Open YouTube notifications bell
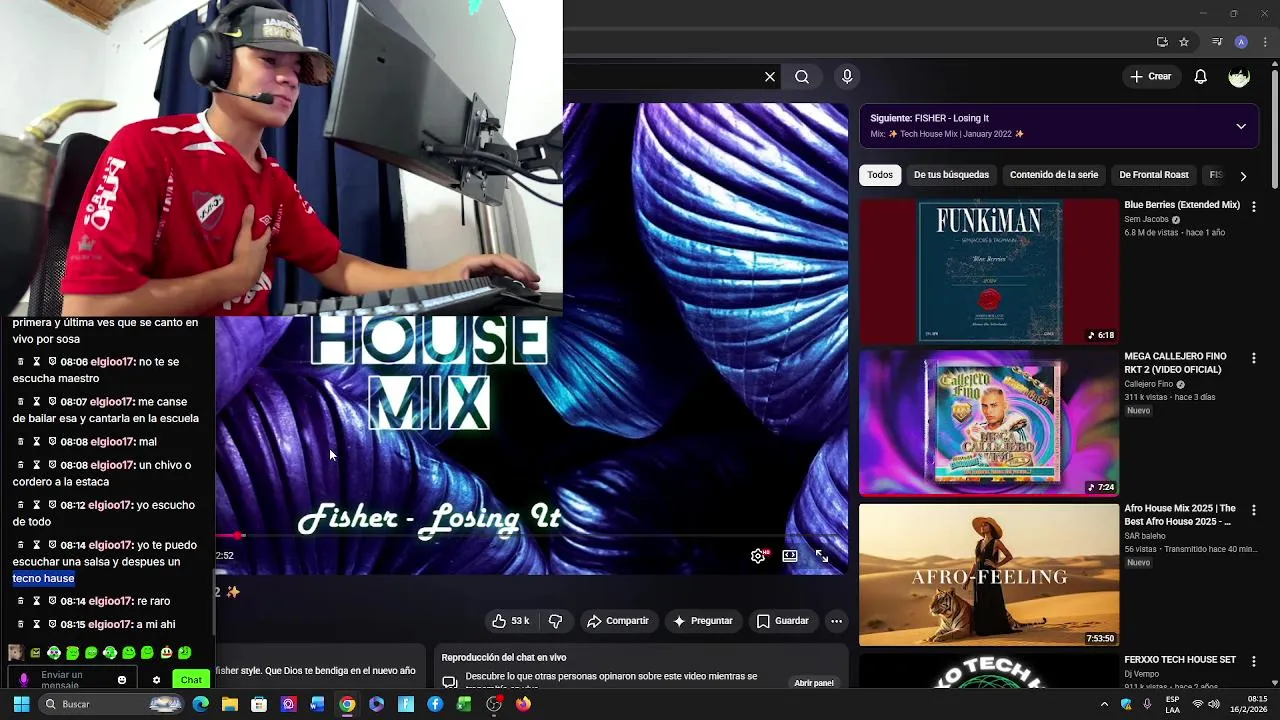The image size is (1280, 720). [1201, 77]
